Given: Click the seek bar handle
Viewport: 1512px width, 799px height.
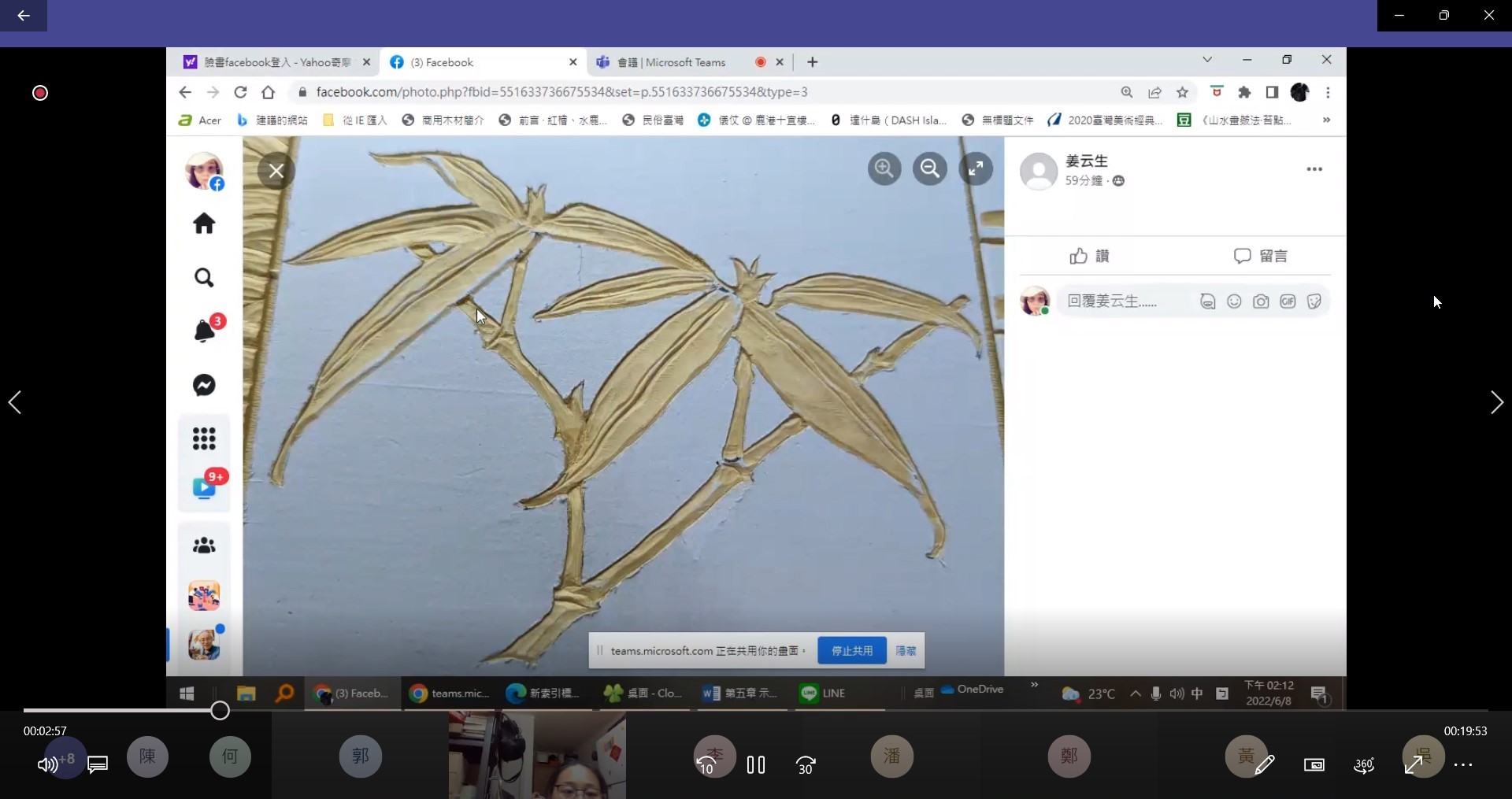Looking at the screenshot, I should pyautogui.click(x=220, y=711).
